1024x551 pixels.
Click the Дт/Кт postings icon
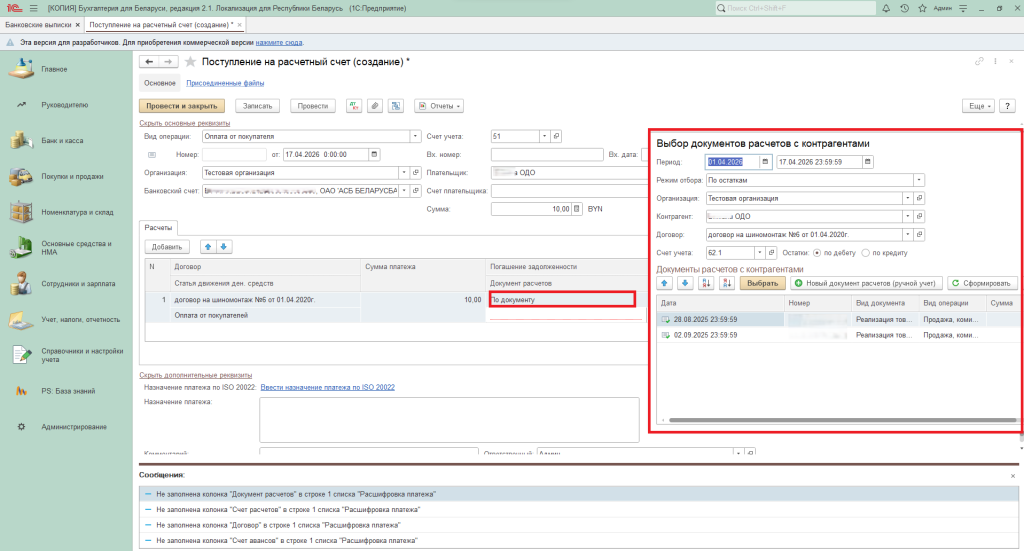[354, 106]
